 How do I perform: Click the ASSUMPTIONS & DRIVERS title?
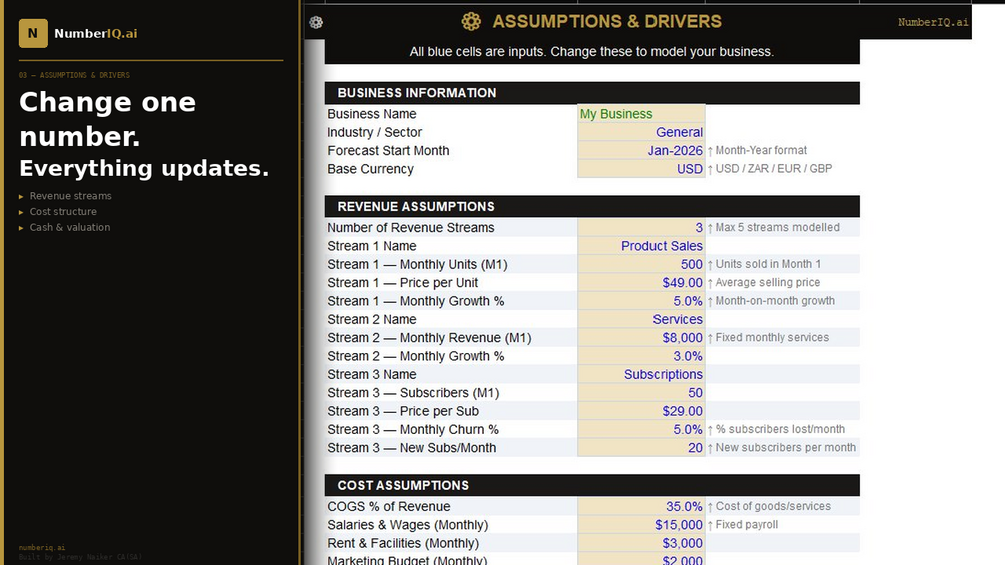(x=607, y=22)
